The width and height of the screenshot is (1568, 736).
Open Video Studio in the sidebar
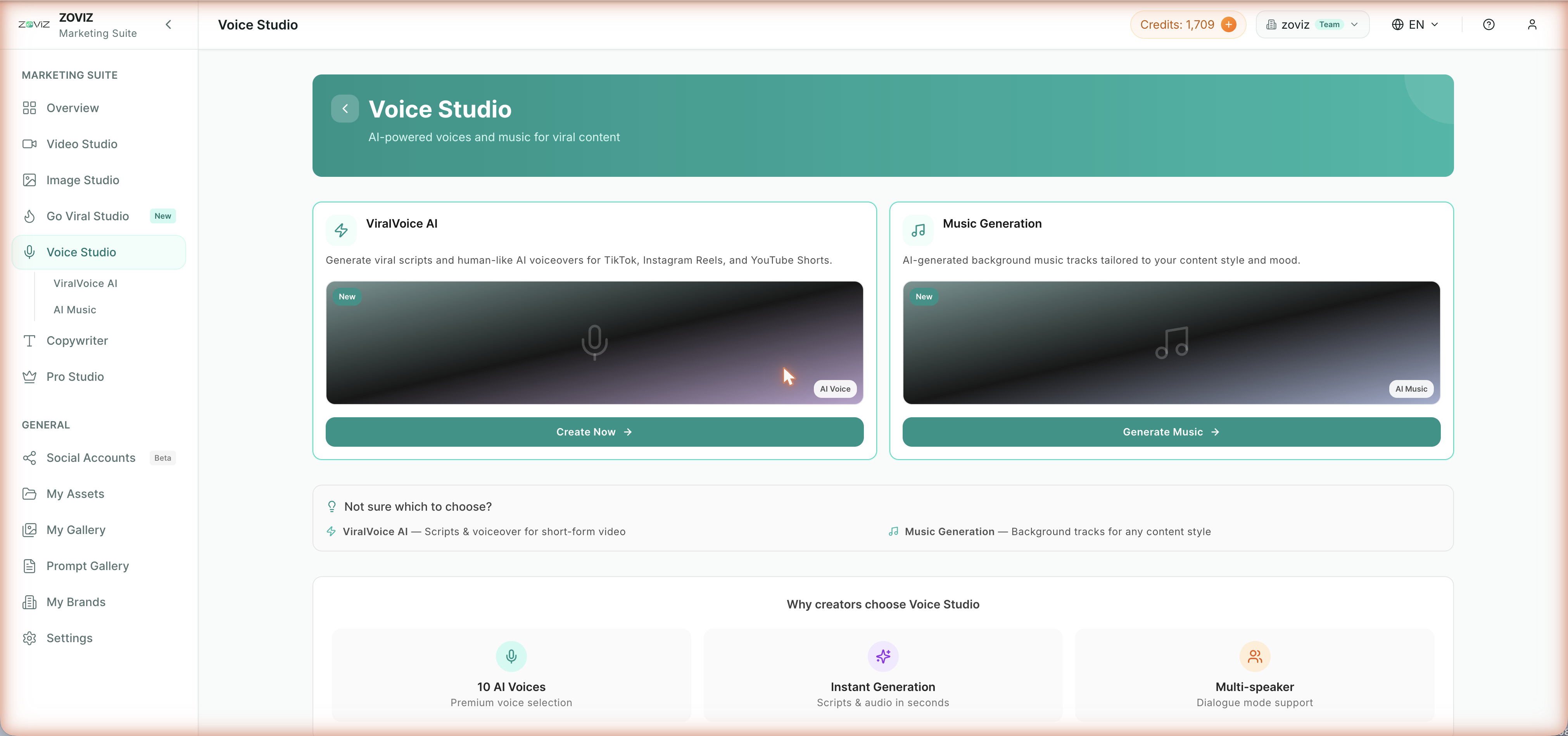98,143
